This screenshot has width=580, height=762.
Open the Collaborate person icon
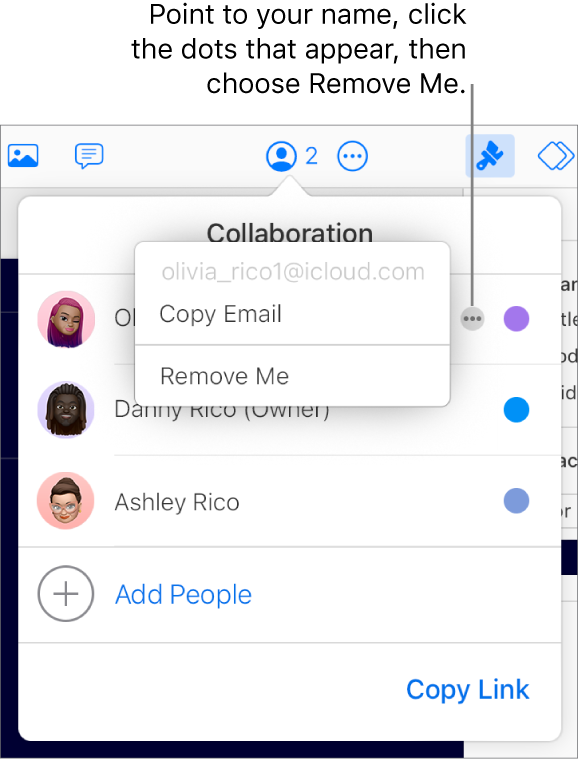tap(281, 156)
